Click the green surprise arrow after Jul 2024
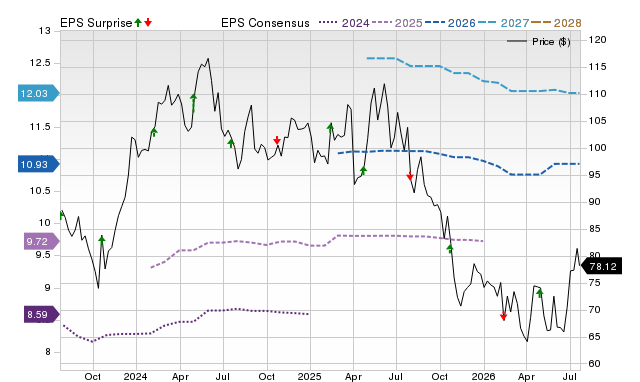640x382 pixels. click(231, 143)
